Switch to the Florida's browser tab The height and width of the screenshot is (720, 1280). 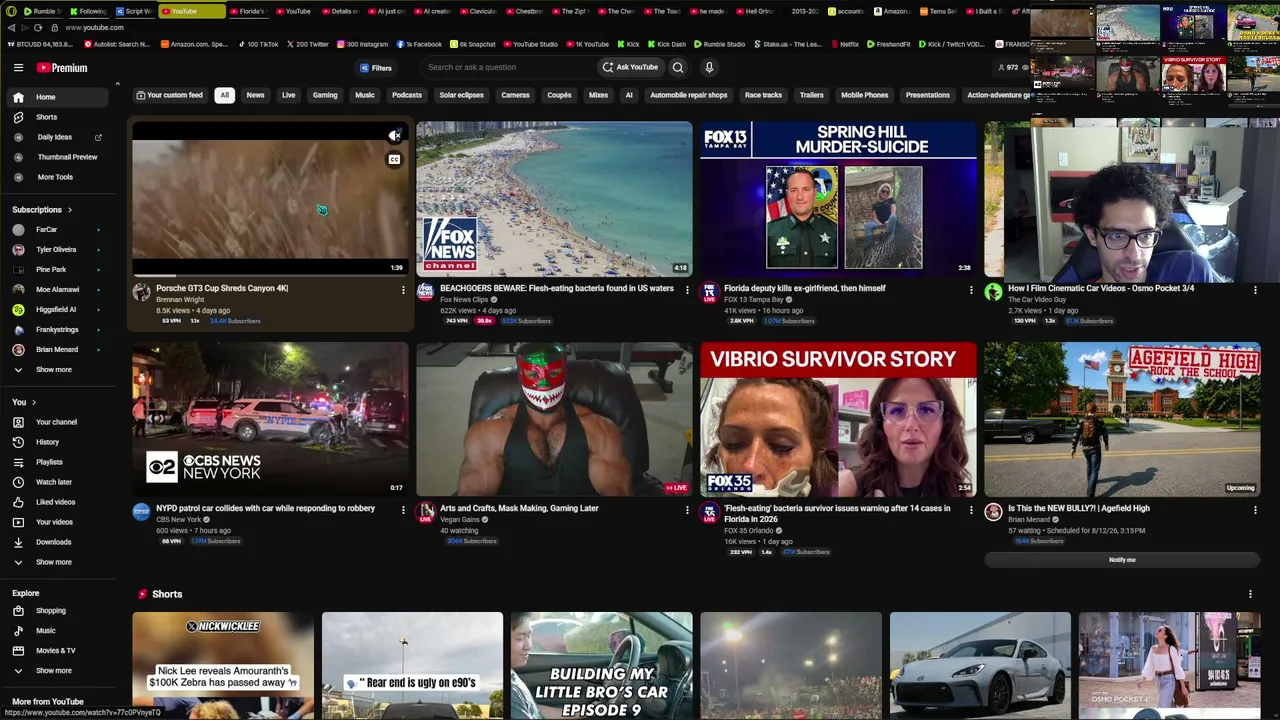click(x=247, y=11)
